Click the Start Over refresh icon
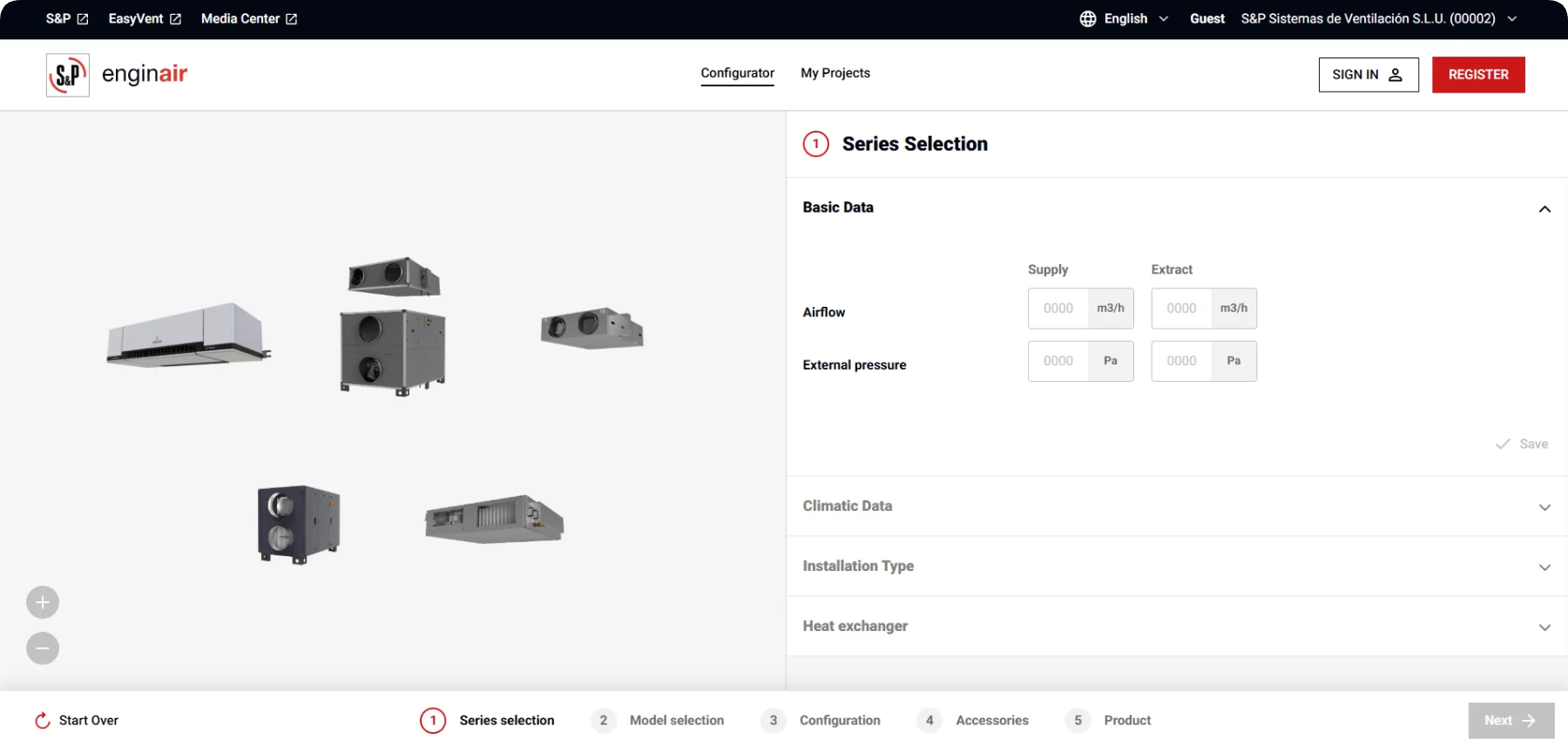 pyautogui.click(x=42, y=720)
